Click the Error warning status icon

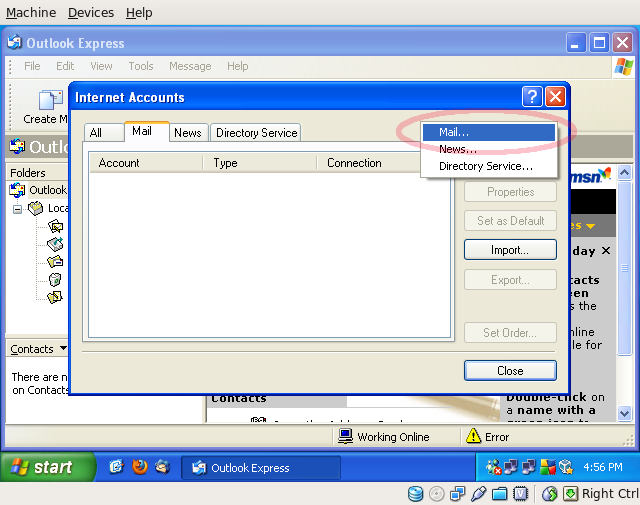[473, 436]
